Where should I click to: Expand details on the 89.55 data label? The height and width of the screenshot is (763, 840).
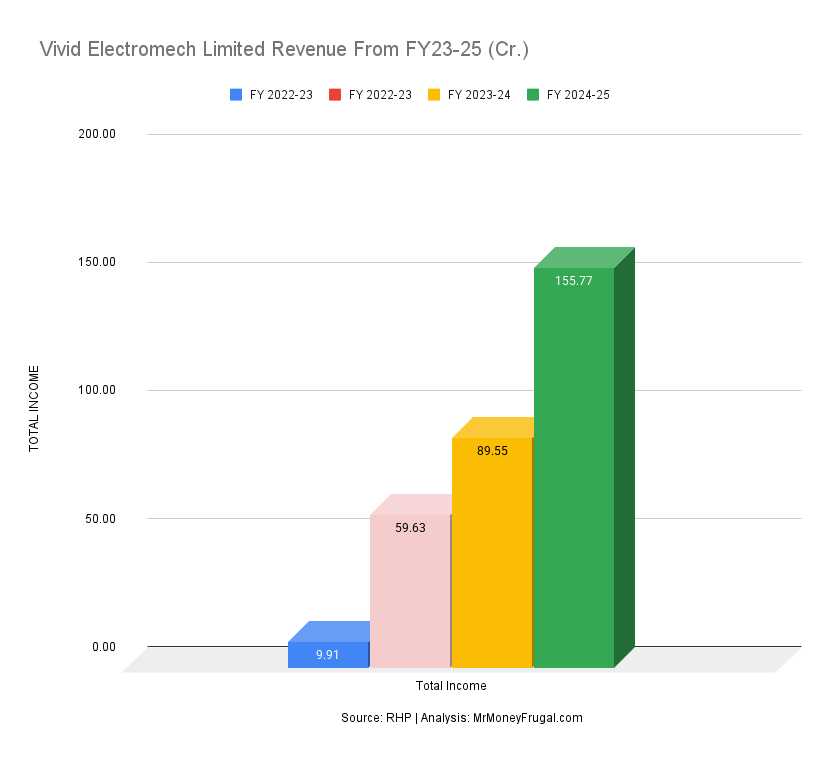(493, 450)
